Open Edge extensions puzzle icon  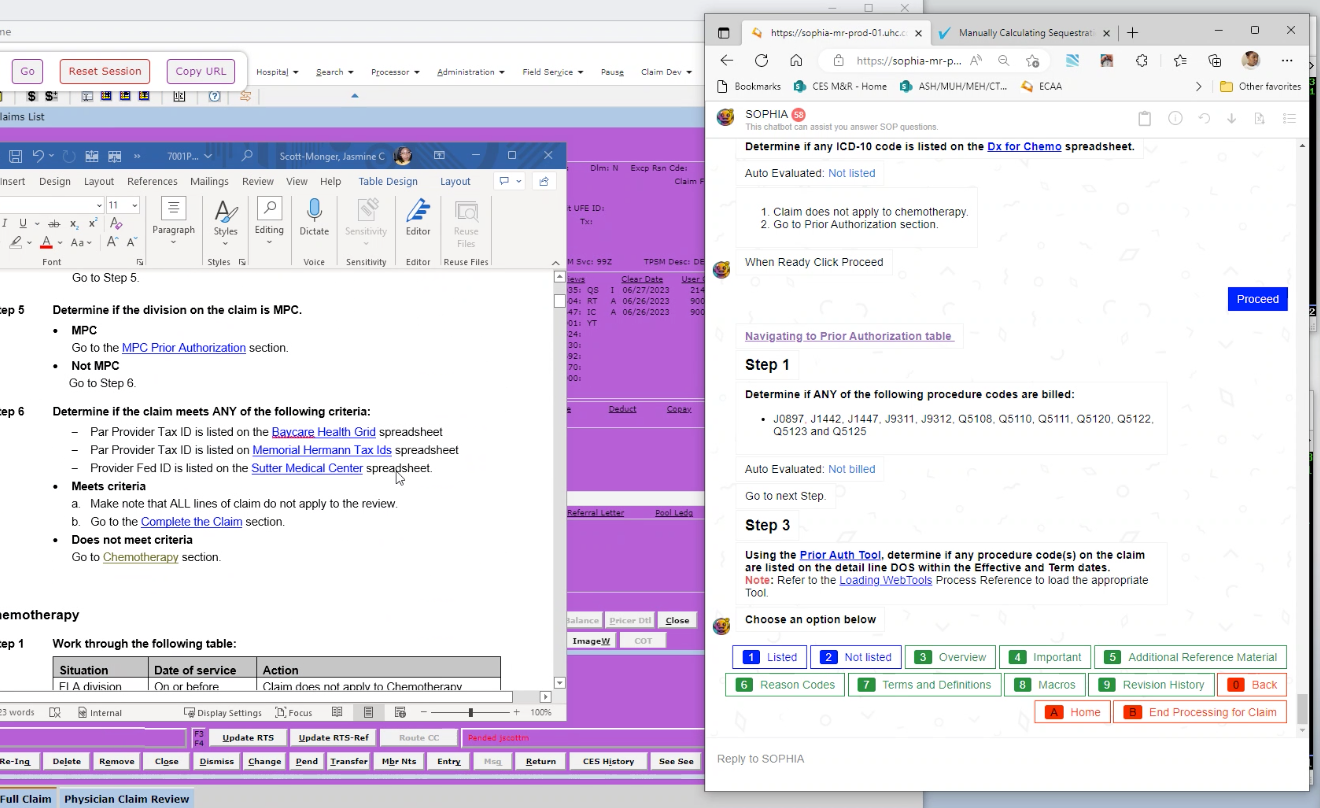[x=1143, y=60]
